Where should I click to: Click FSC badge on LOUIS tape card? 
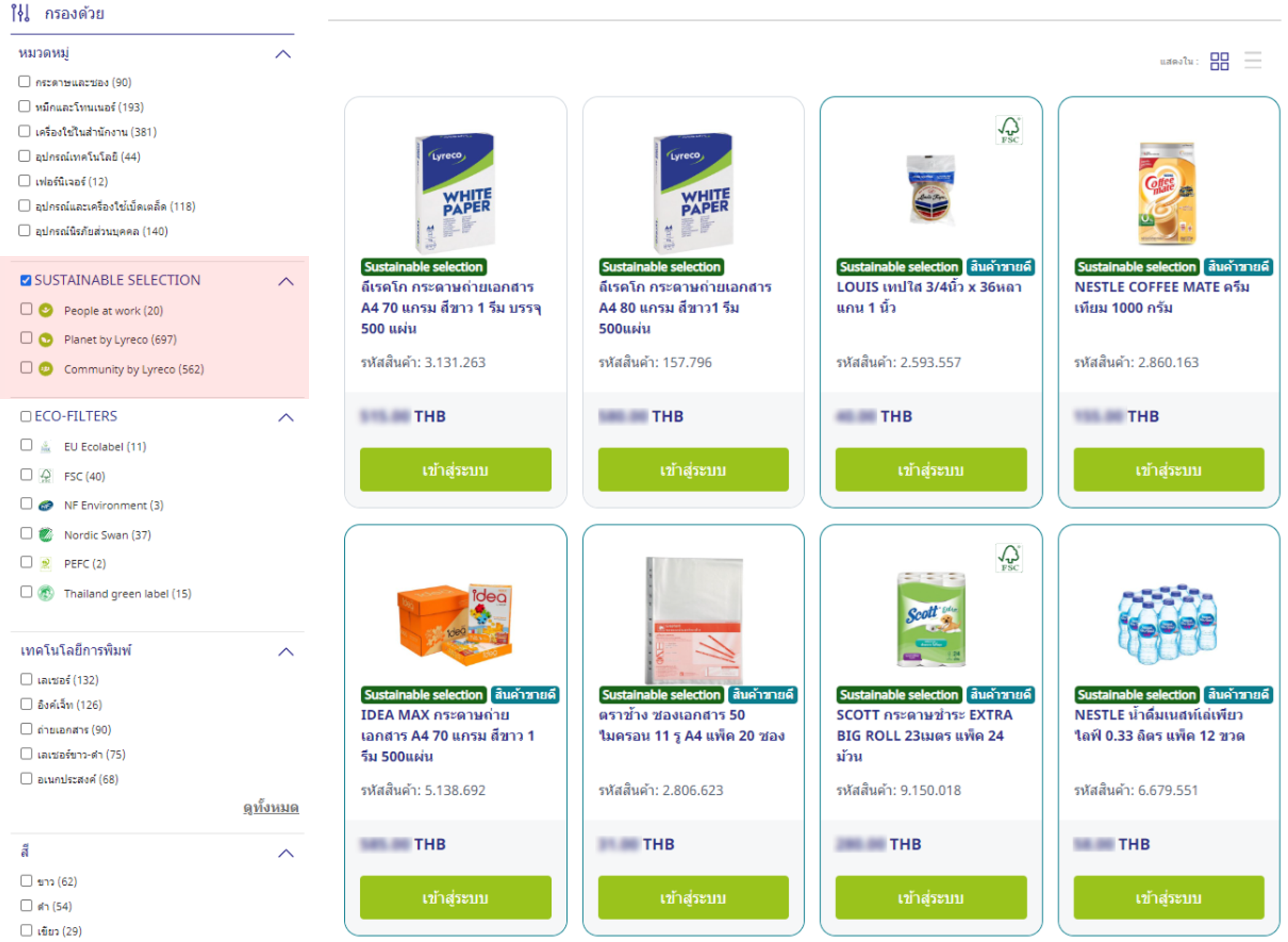1009,130
